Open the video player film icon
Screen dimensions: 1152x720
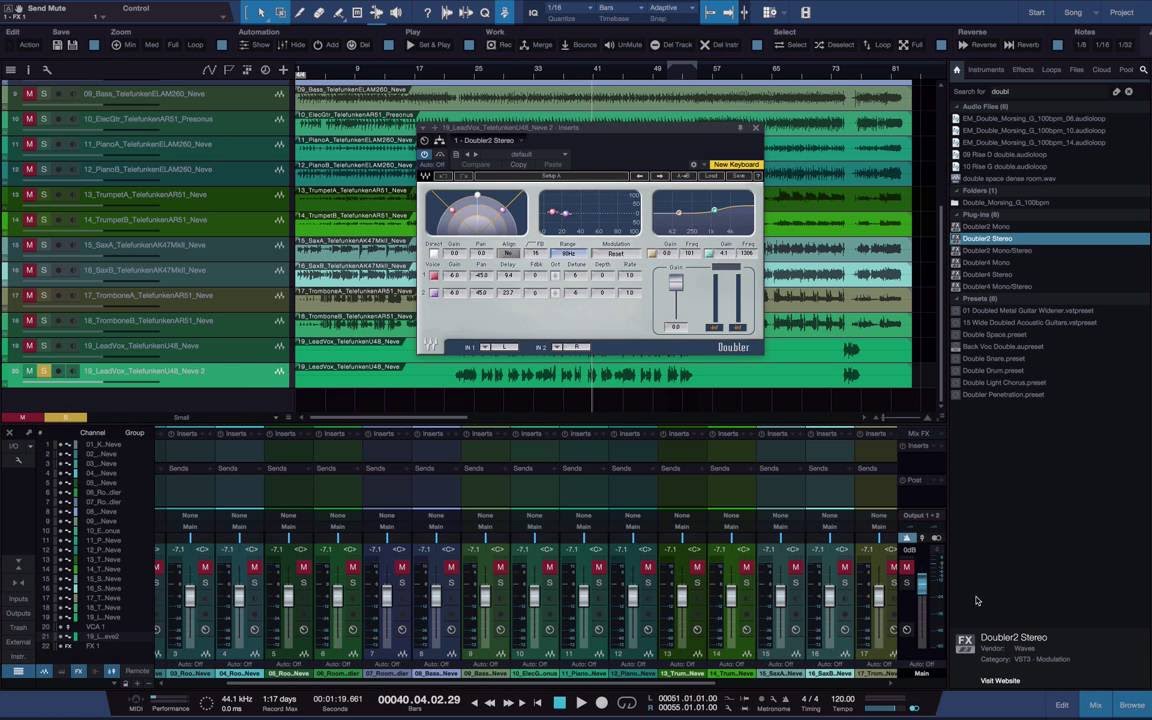point(805,12)
